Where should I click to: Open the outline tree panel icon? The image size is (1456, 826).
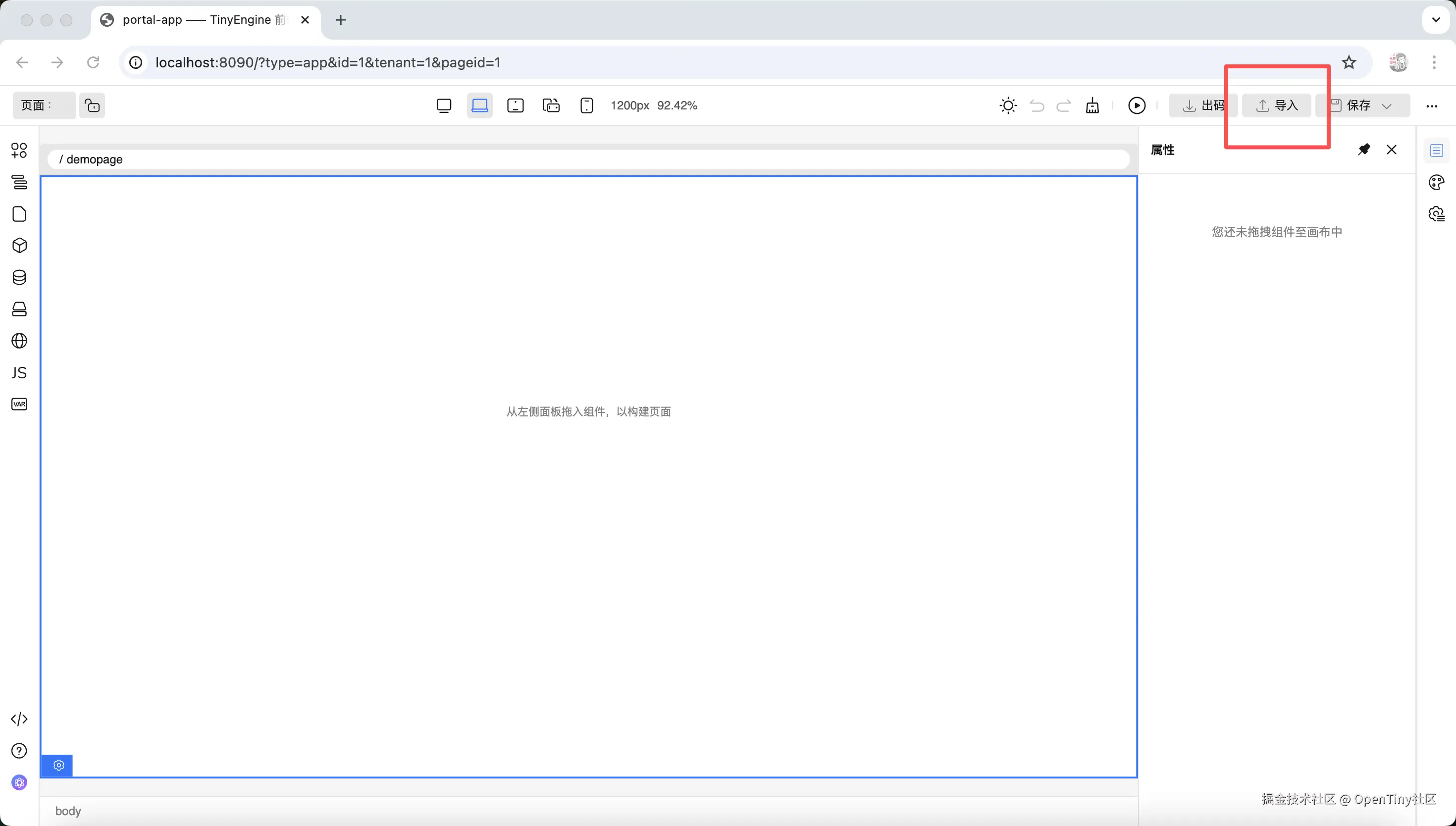pos(19,182)
